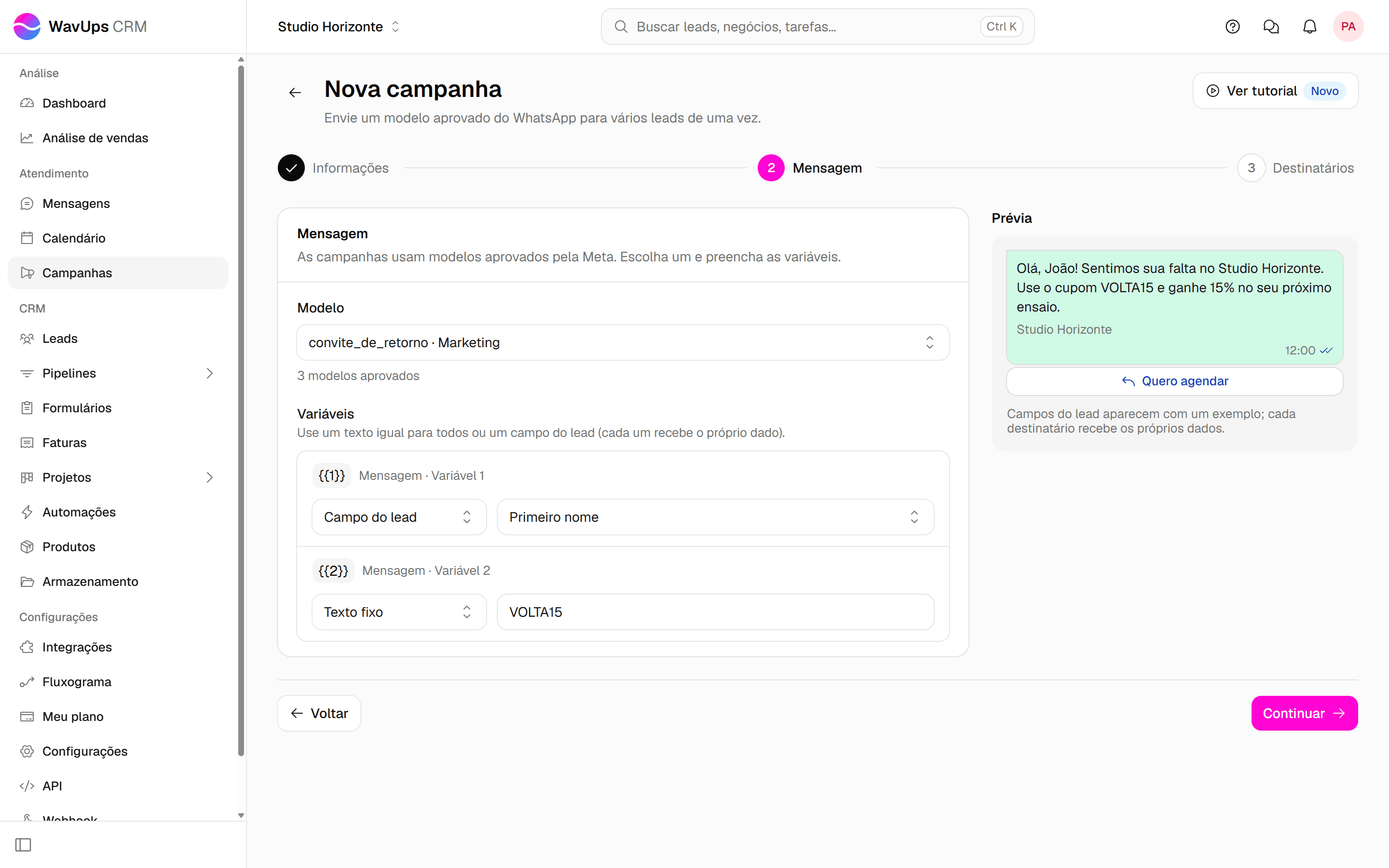Open the chat conversations icon in header

1271,27
